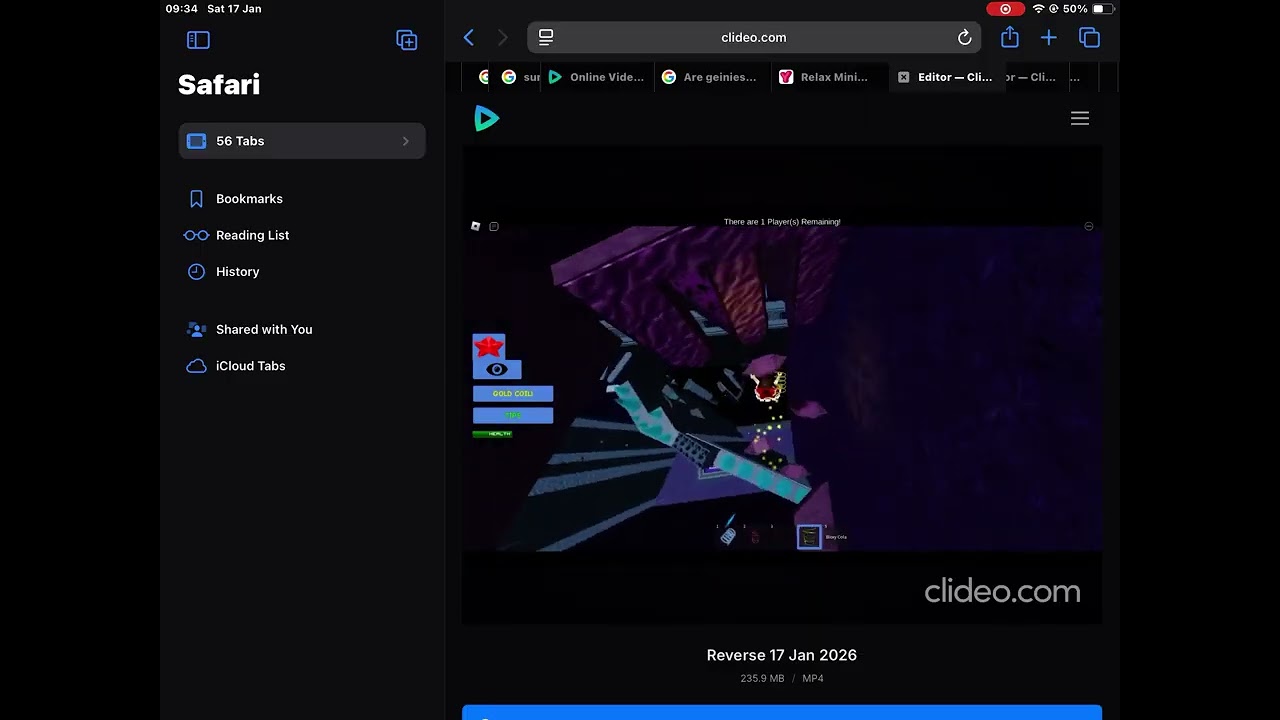Click the Reading List glasses icon
Viewport: 1280px width, 720px height.
pyautogui.click(x=196, y=235)
